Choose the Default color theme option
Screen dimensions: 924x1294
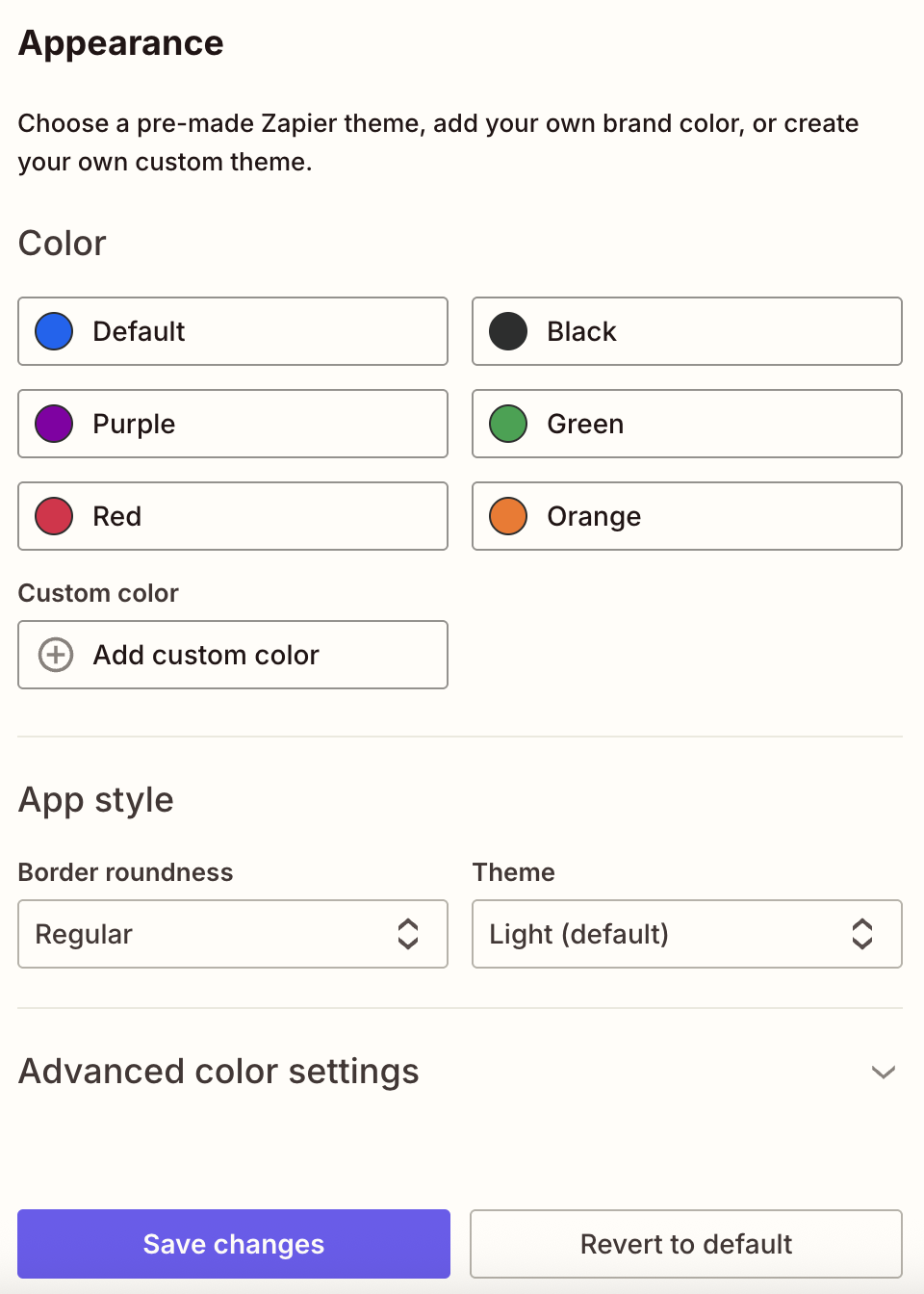(x=139, y=331)
